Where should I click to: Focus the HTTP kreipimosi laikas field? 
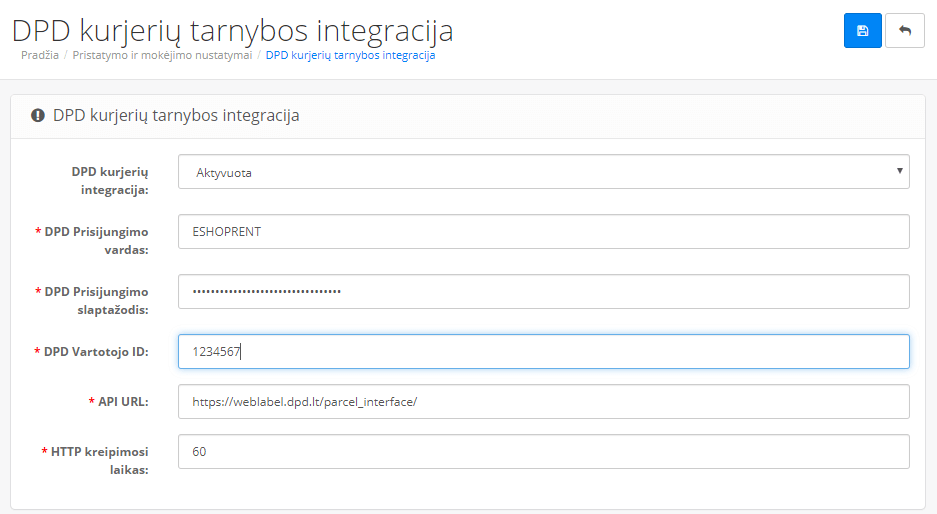coord(543,451)
